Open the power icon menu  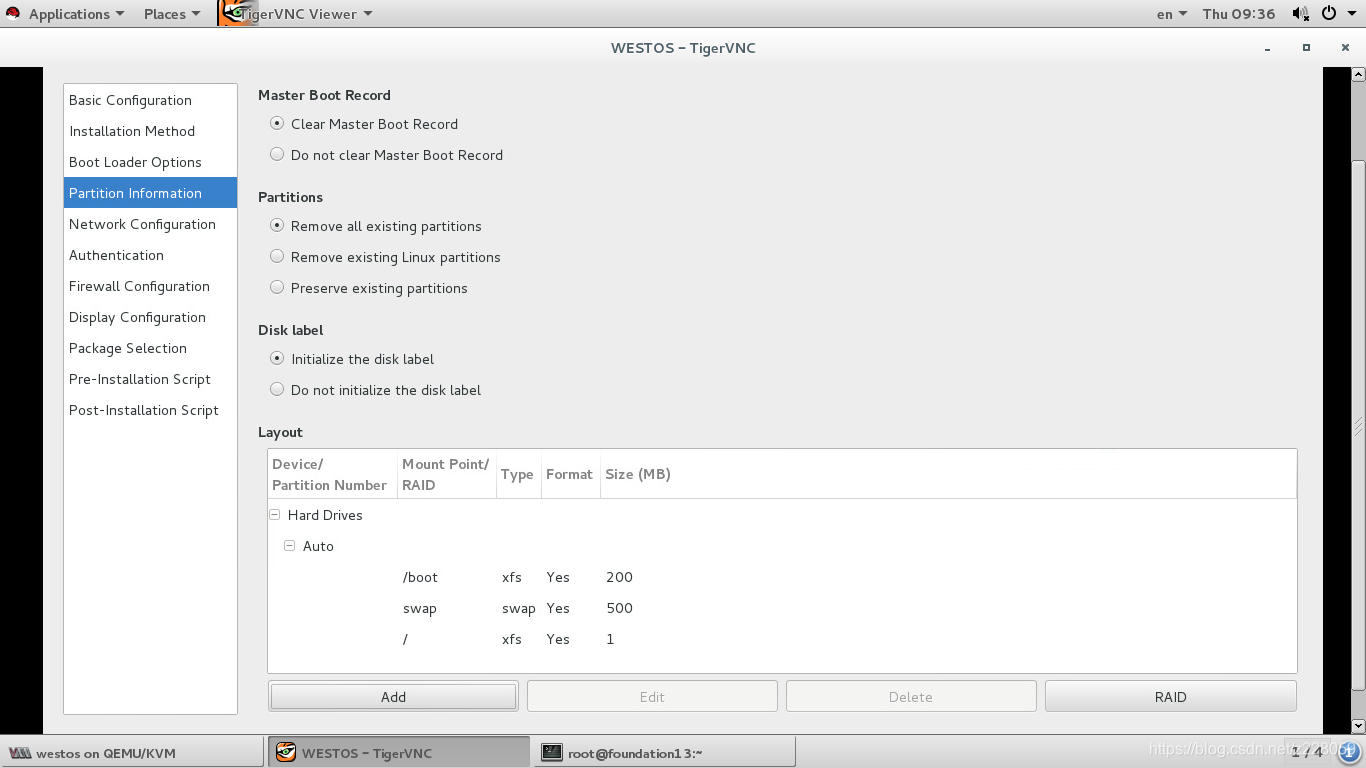tap(1329, 14)
